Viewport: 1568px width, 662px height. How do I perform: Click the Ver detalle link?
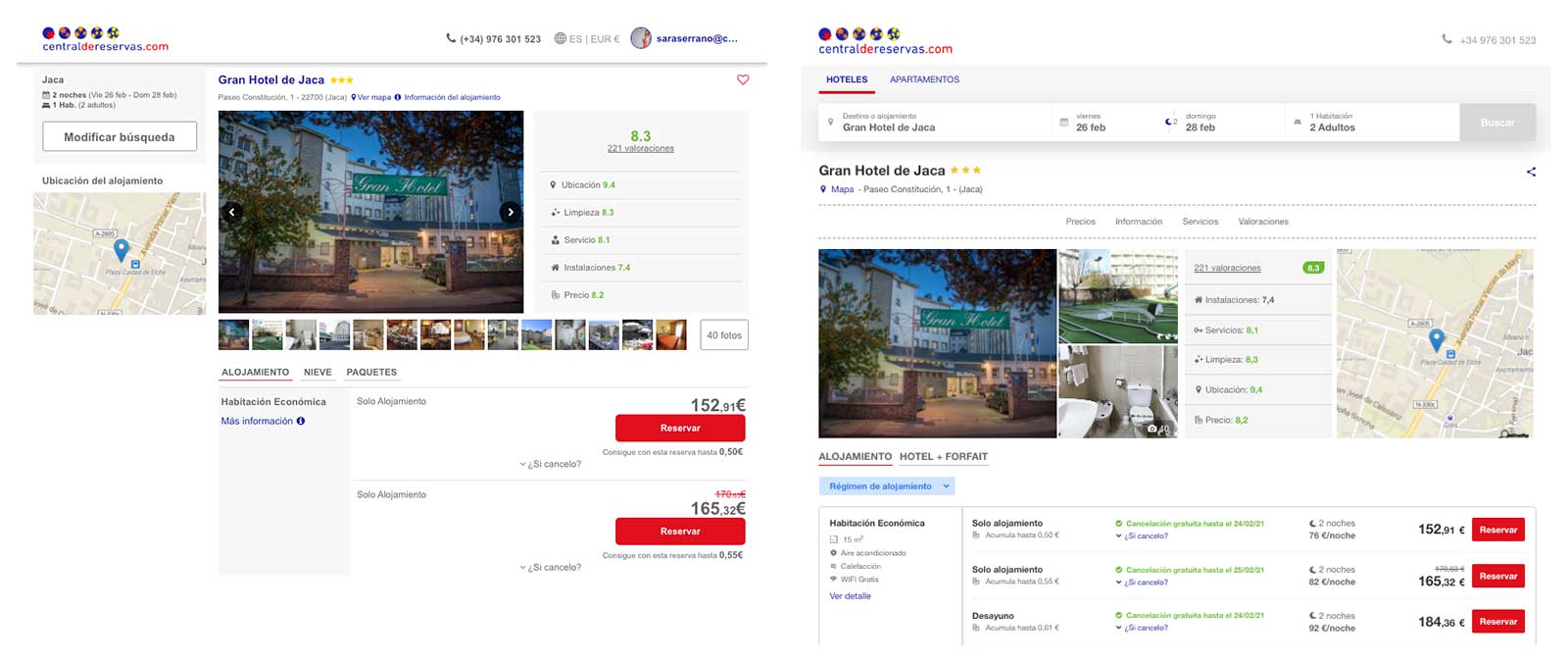click(x=850, y=596)
